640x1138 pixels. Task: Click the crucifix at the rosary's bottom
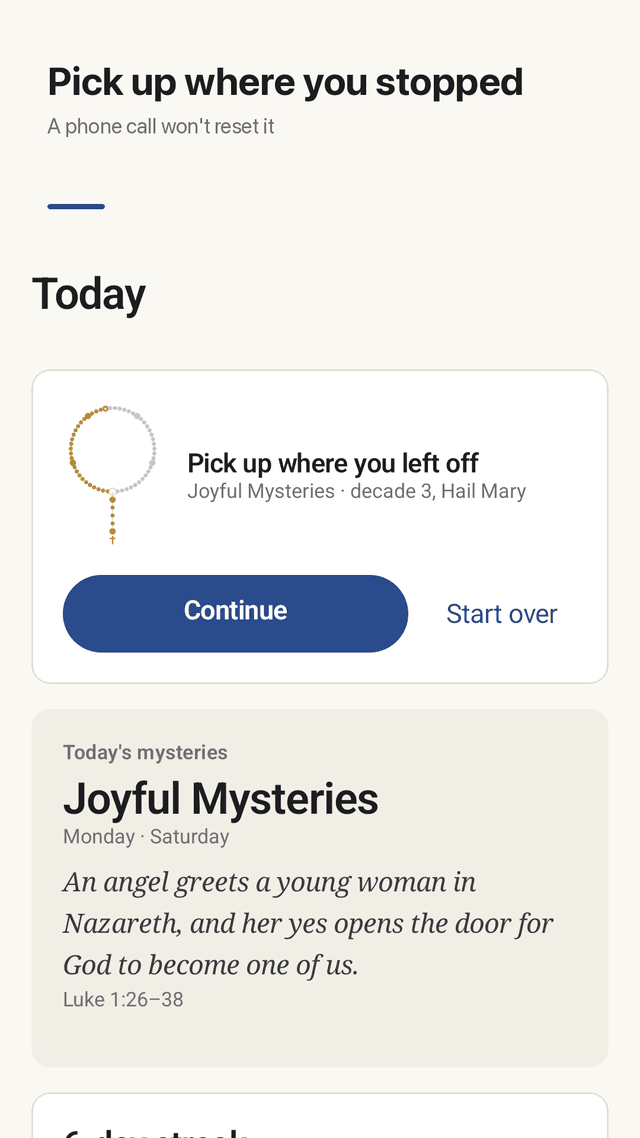[x=112, y=540]
